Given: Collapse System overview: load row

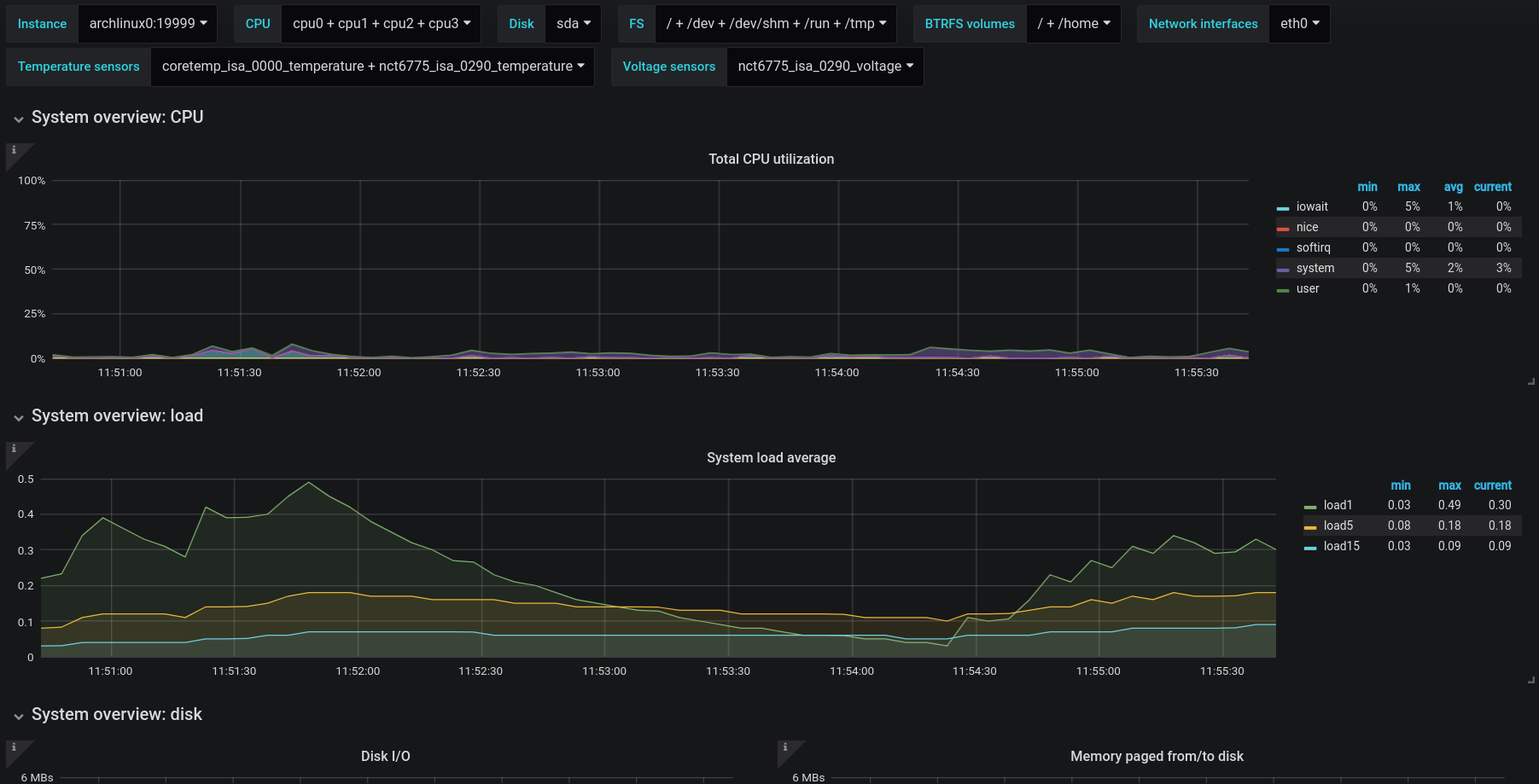Looking at the screenshot, I should coord(108,415).
